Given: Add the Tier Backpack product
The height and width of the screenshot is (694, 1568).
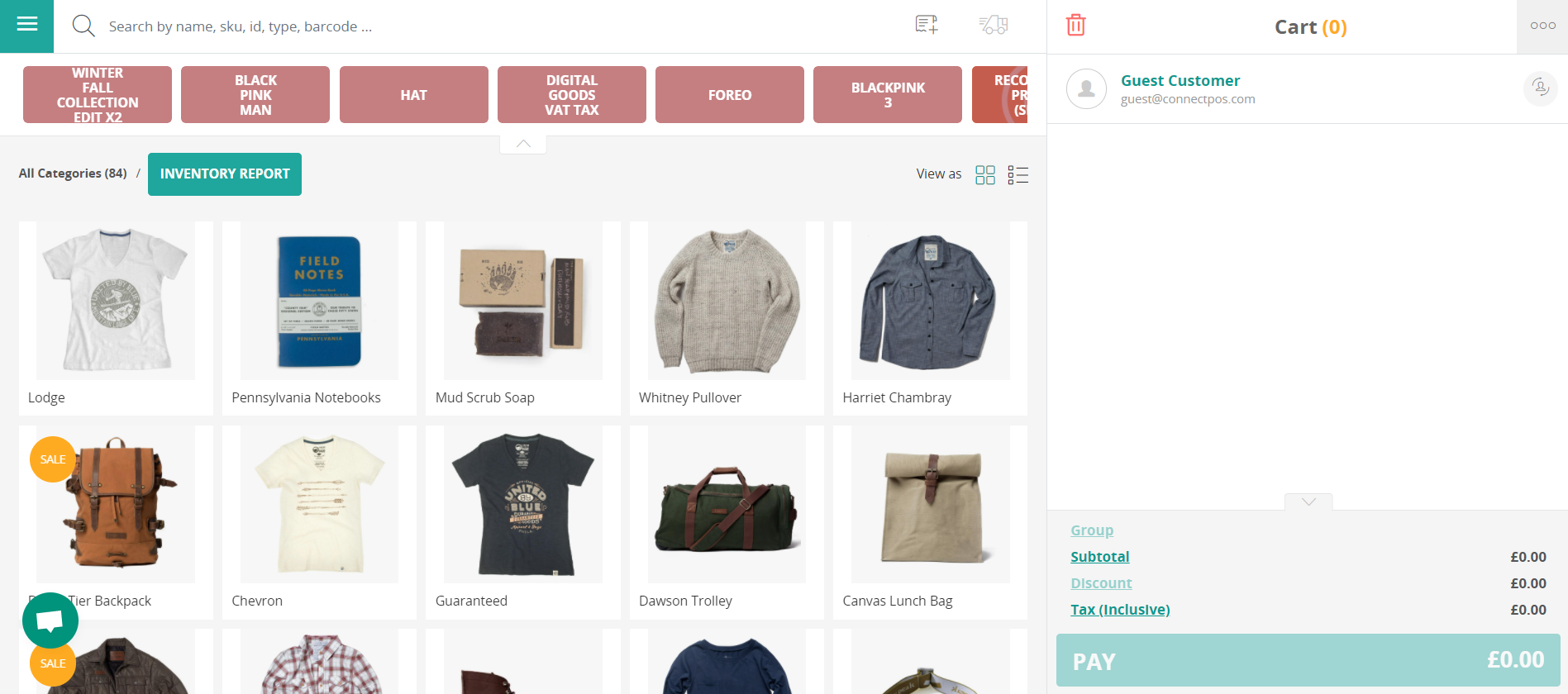Looking at the screenshot, I should coord(116,522).
